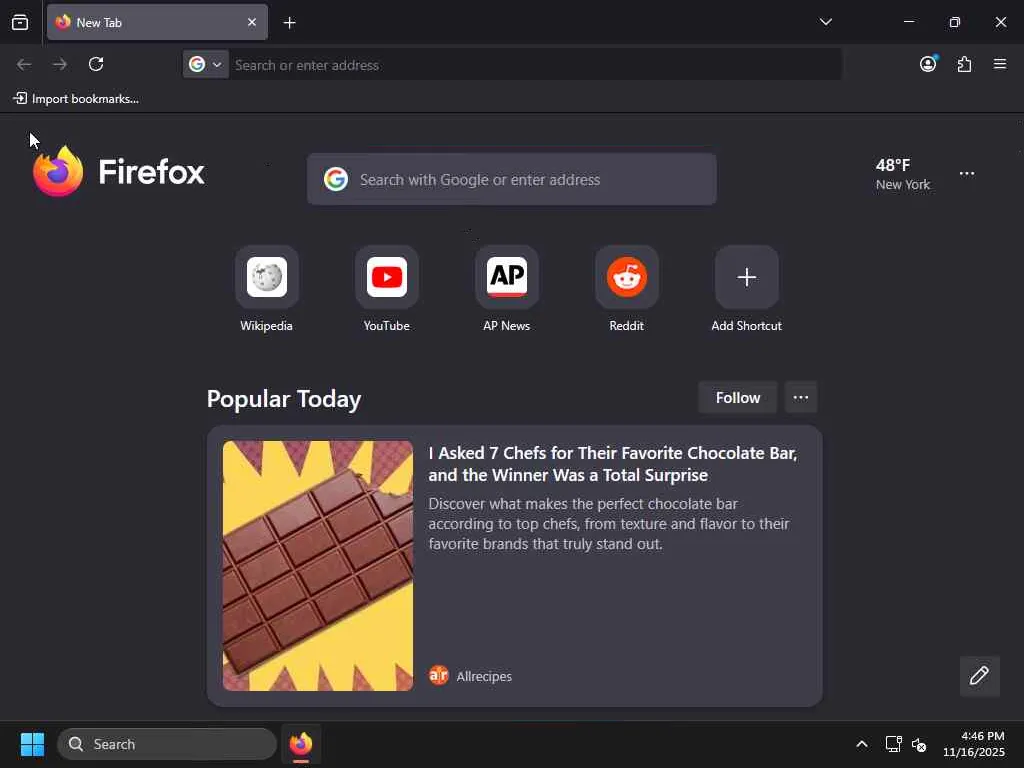Focus the 'Search or enter address' URL bar
This screenshot has width=1024, height=768.
[x=534, y=65]
